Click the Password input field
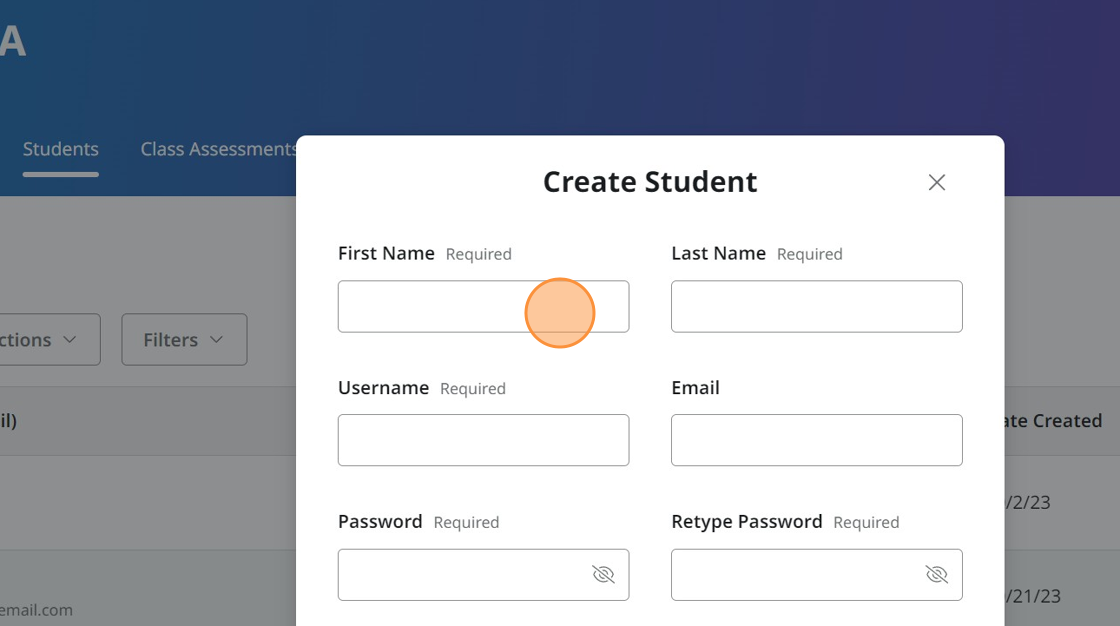This screenshot has height=626, width=1120. pyautogui.click(x=460, y=574)
